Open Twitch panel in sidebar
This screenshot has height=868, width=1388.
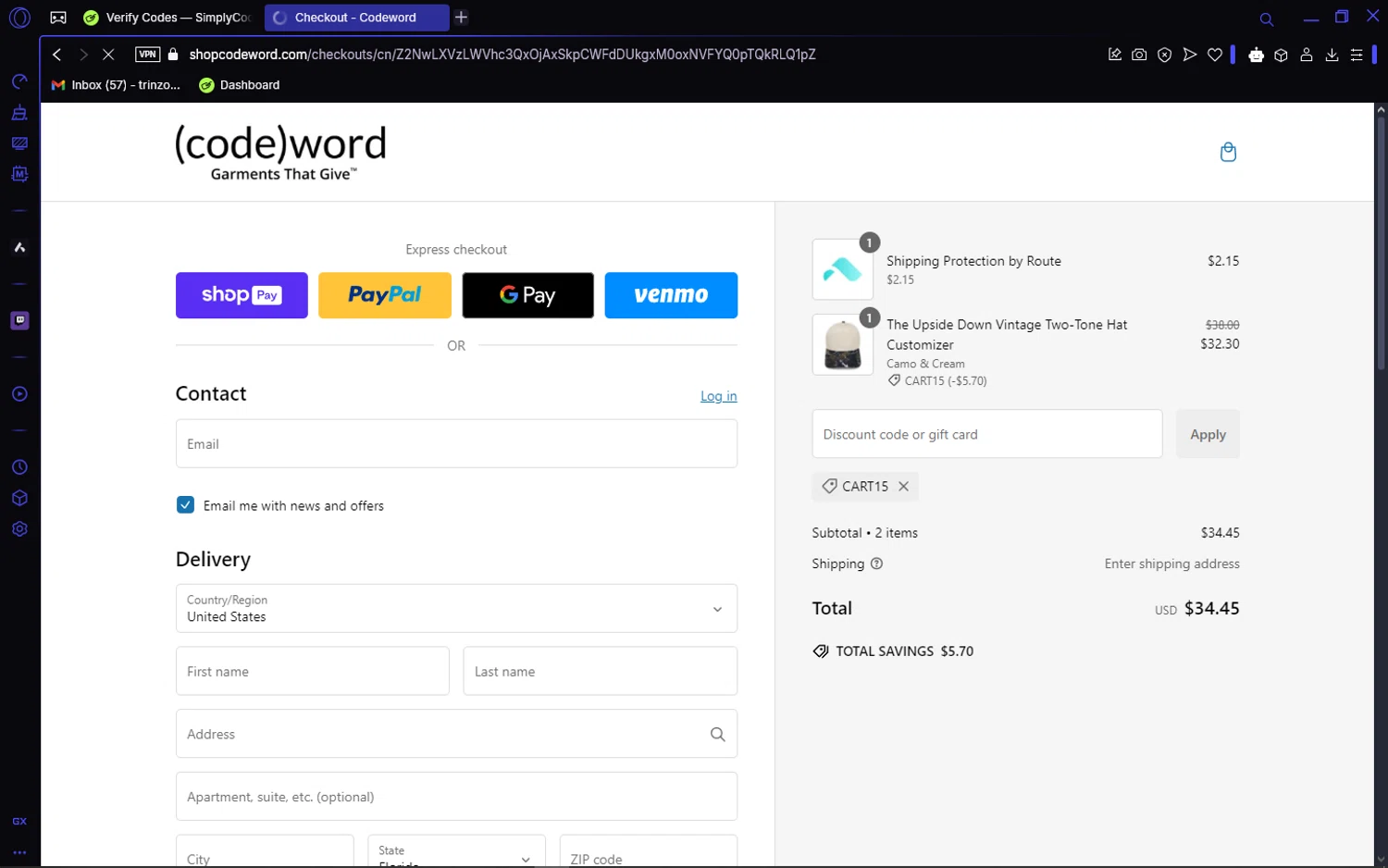click(x=19, y=320)
